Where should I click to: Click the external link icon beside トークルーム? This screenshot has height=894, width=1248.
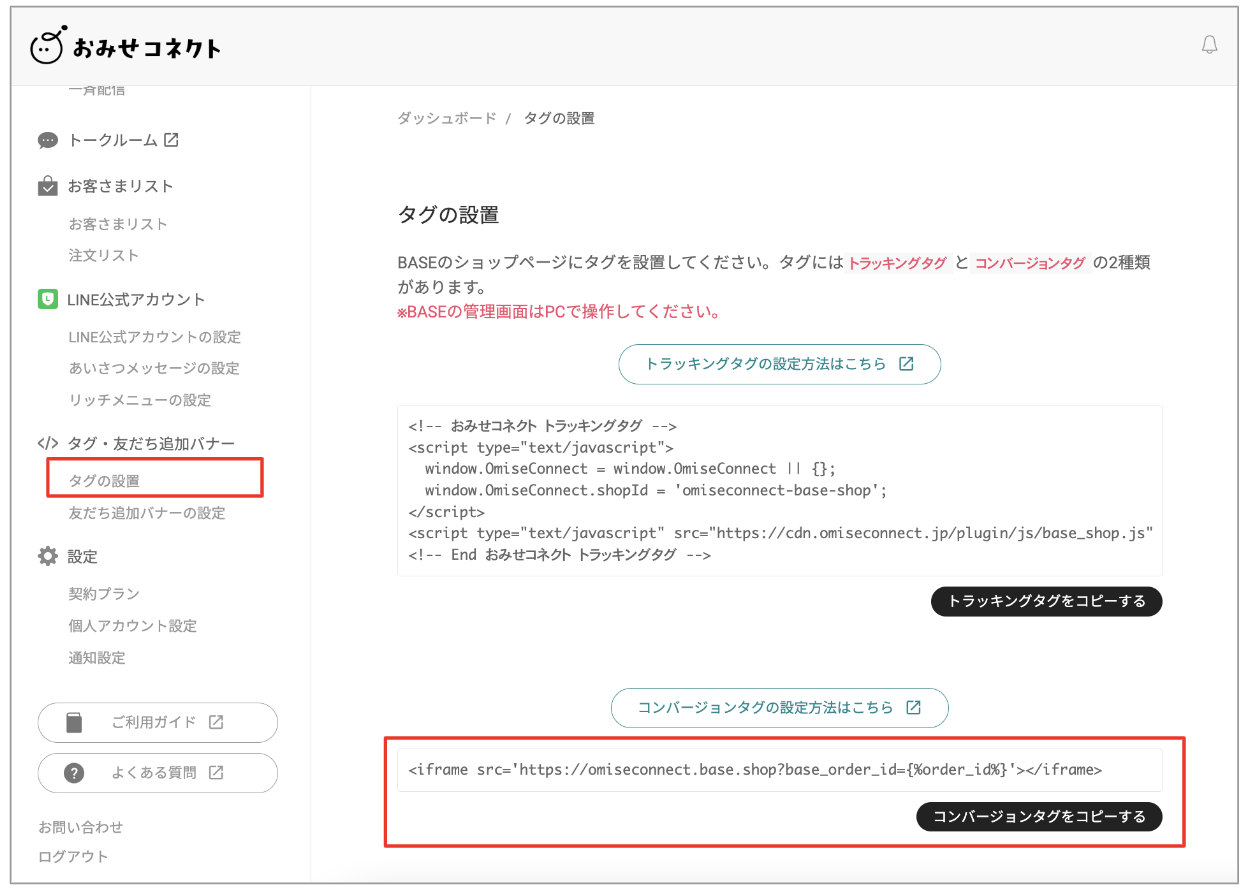coord(171,140)
